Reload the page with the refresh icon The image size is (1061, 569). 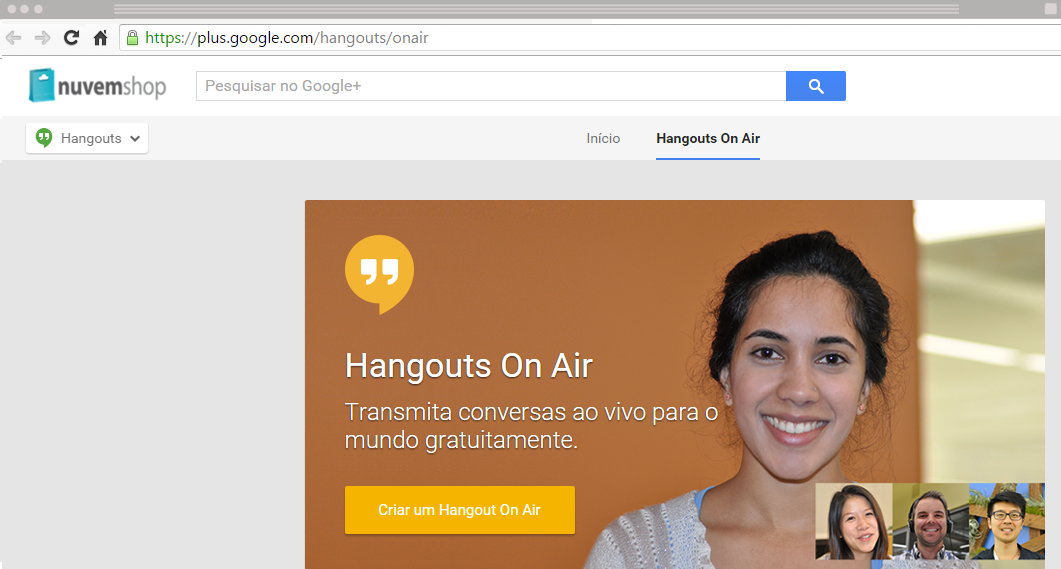click(71, 38)
